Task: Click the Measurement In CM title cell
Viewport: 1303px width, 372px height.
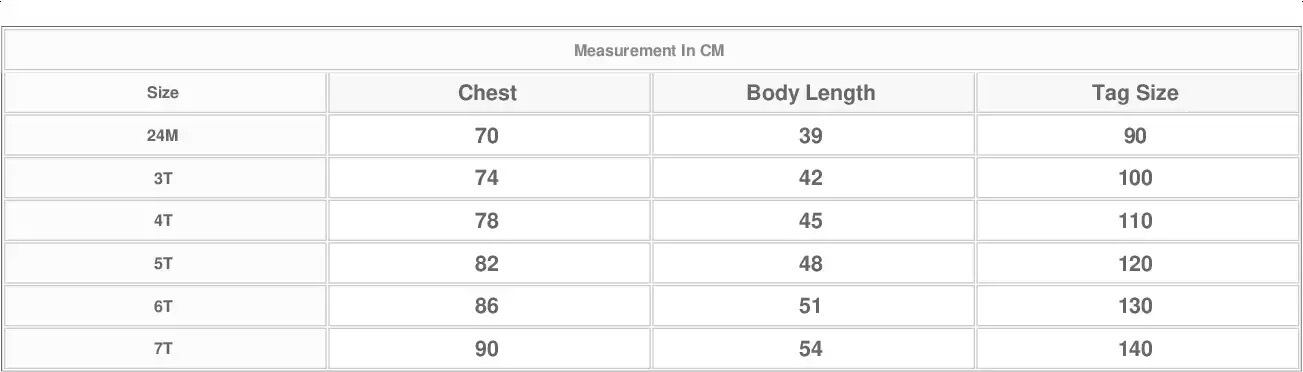Action: click(649, 50)
